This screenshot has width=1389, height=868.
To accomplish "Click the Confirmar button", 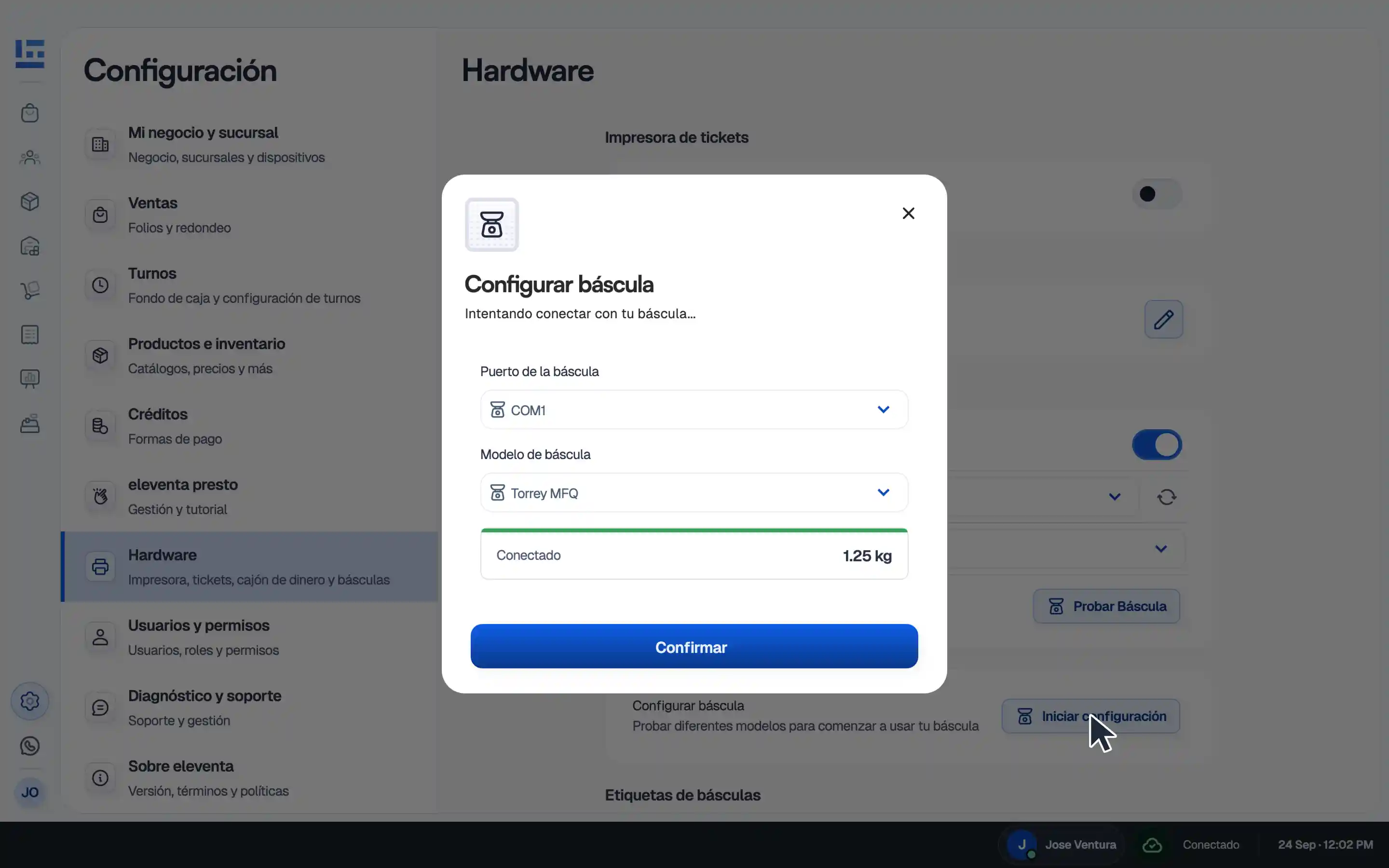I will (694, 646).
